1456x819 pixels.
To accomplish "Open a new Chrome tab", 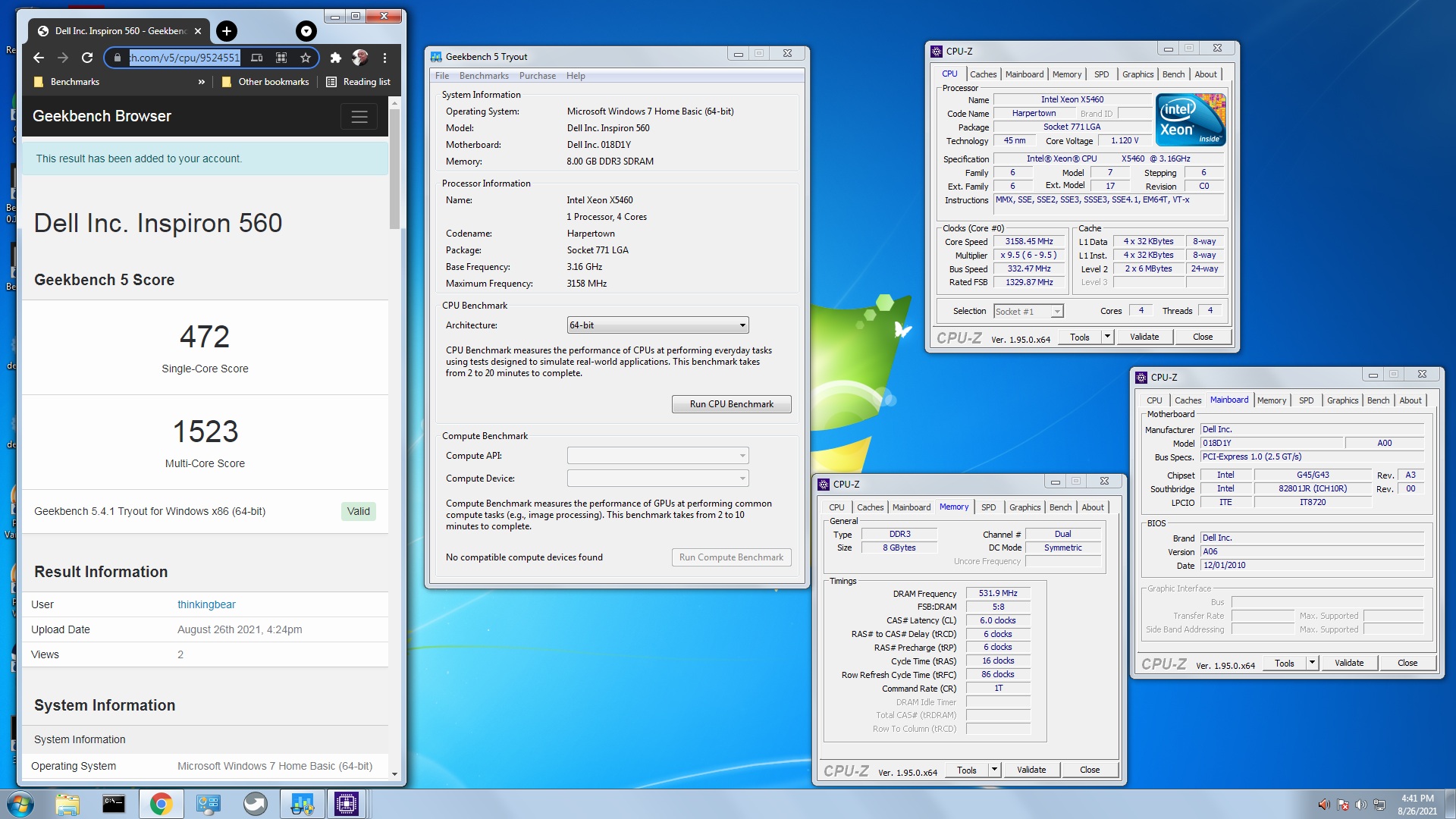I will click(227, 31).
